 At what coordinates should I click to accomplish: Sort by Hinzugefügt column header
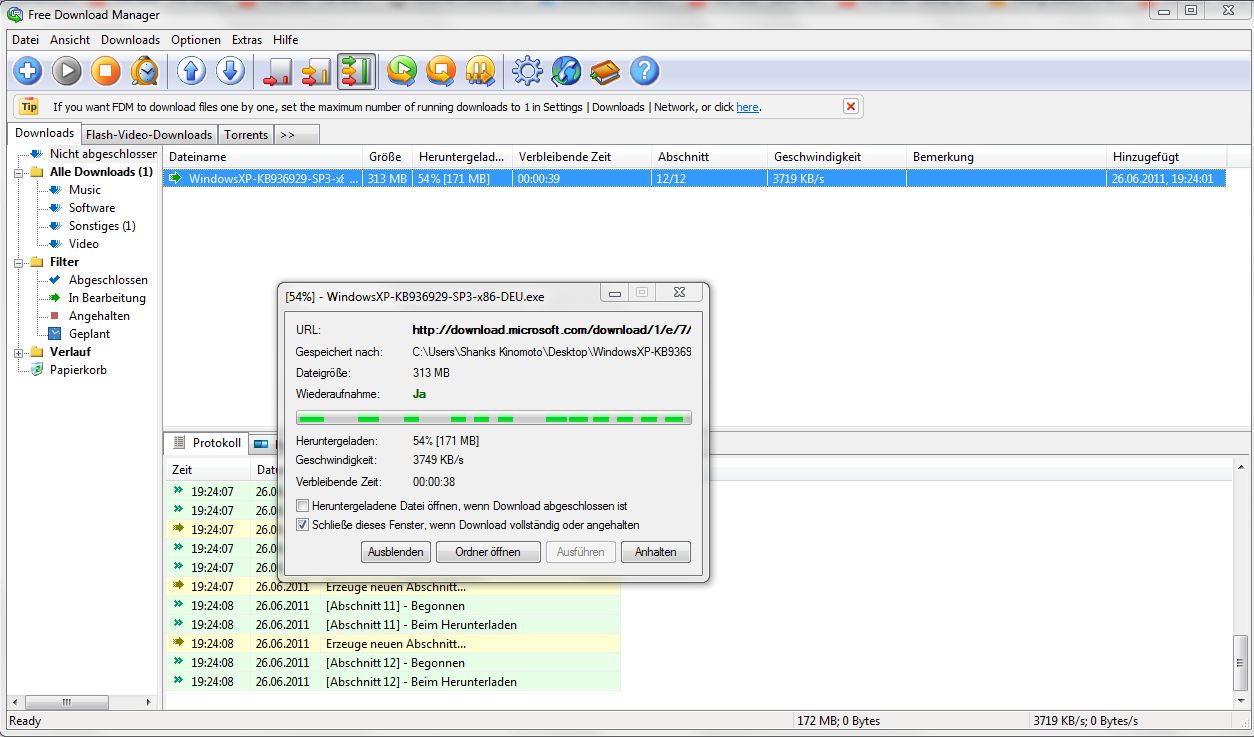click(x=1166, y=157)
